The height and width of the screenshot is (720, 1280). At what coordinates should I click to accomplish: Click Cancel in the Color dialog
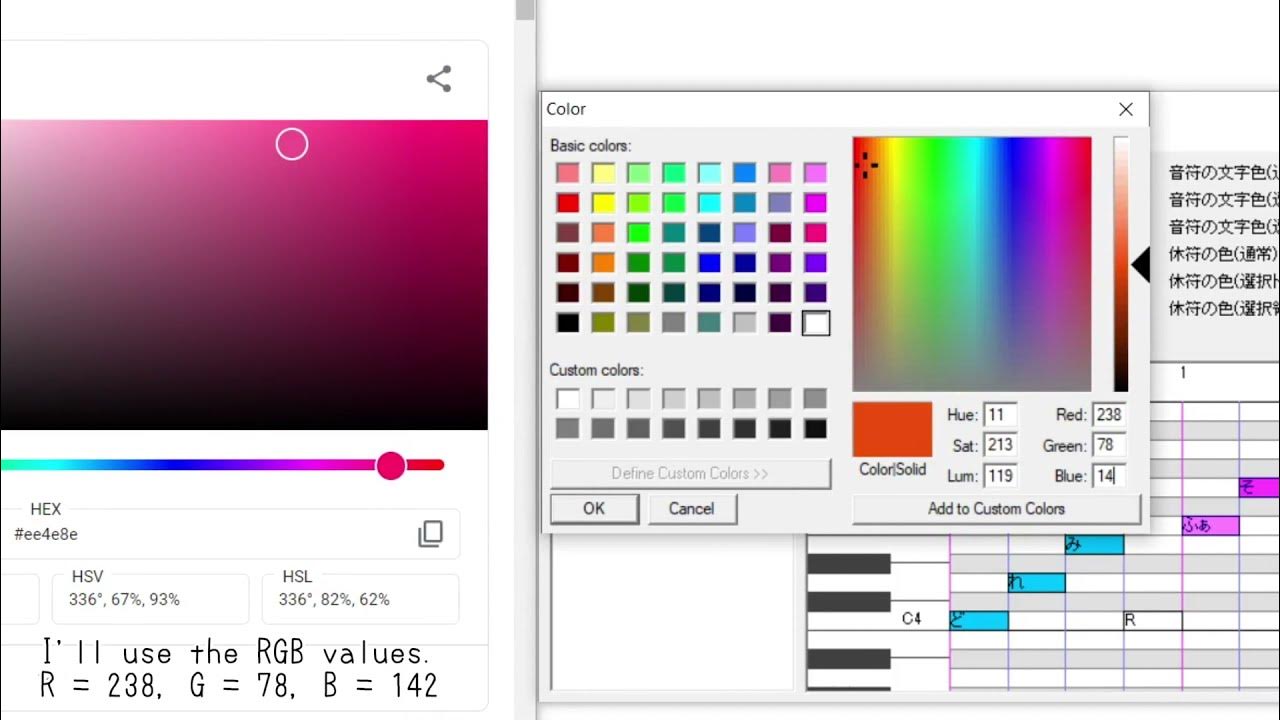(x=691, y=508)
